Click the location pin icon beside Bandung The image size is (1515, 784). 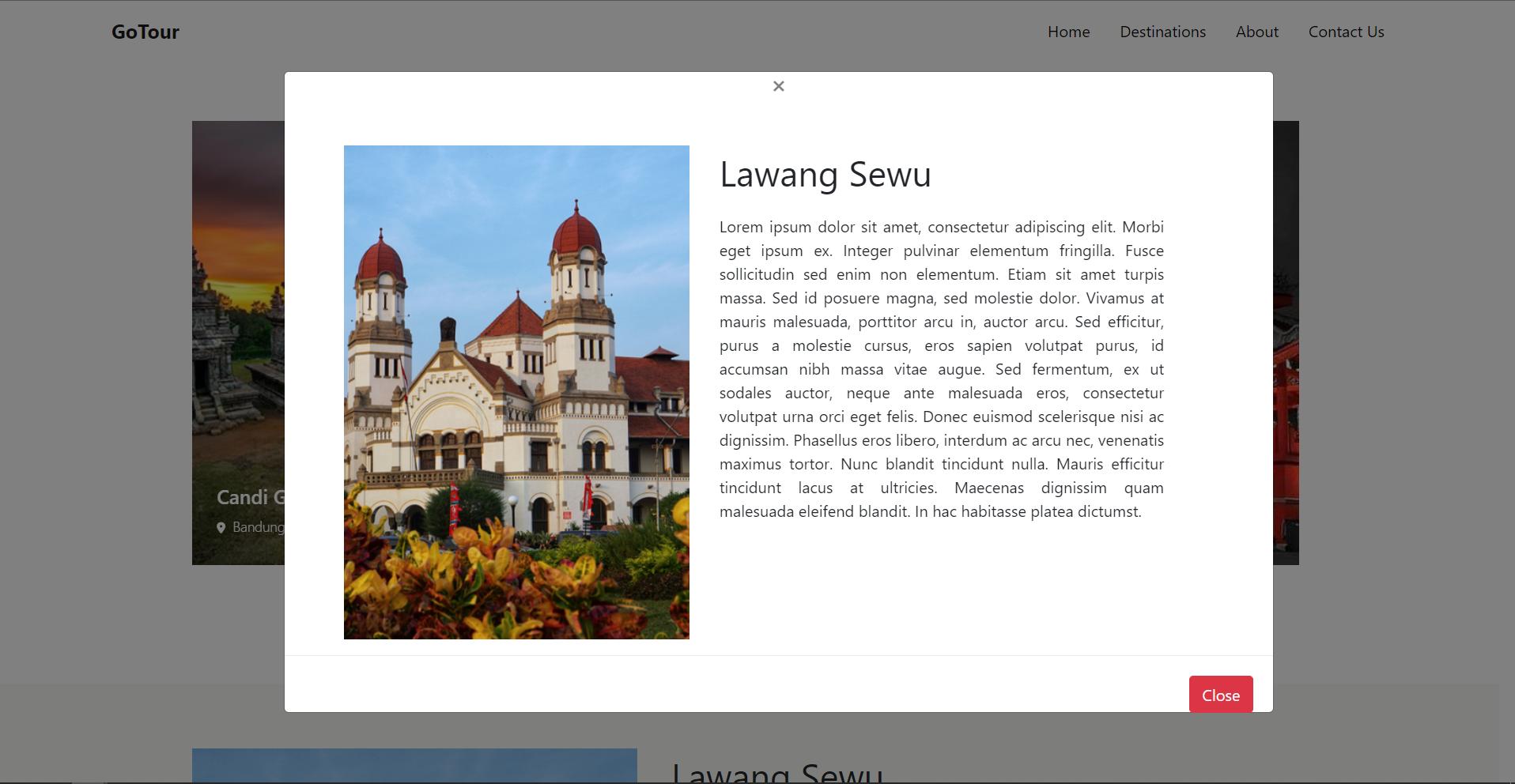[221, 528]
